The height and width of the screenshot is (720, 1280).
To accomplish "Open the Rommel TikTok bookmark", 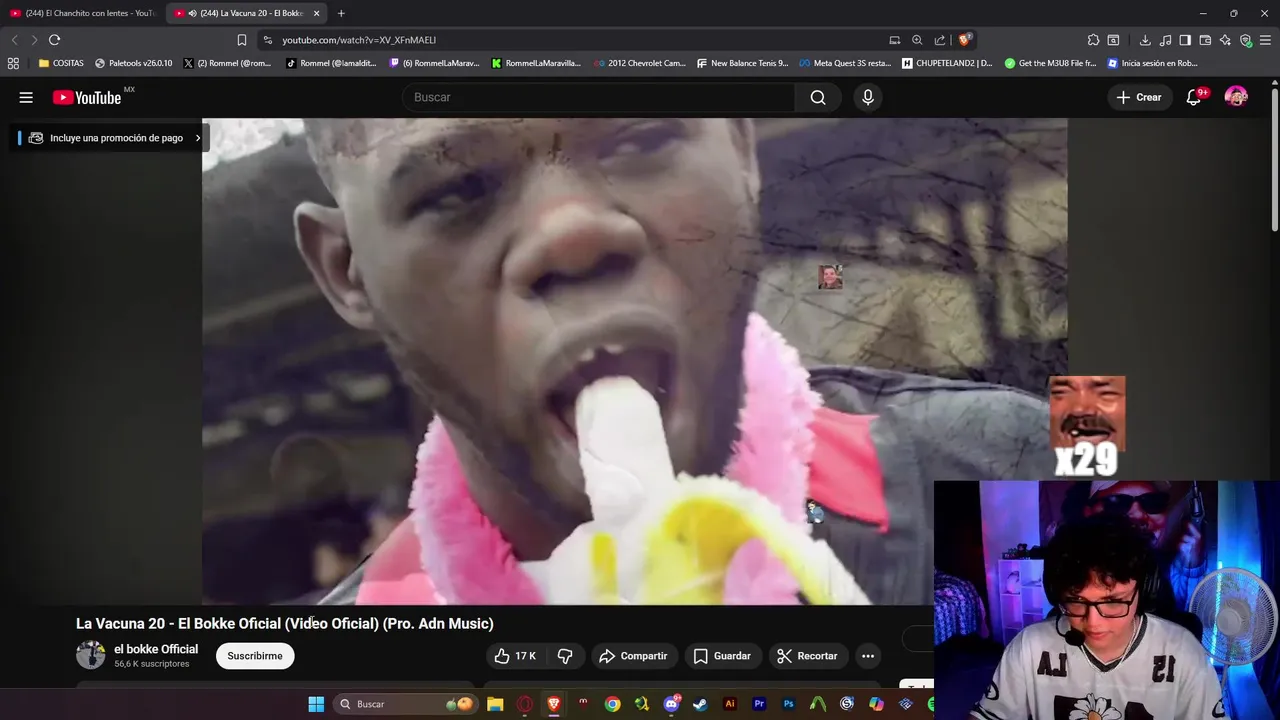I will coord(331,63).
